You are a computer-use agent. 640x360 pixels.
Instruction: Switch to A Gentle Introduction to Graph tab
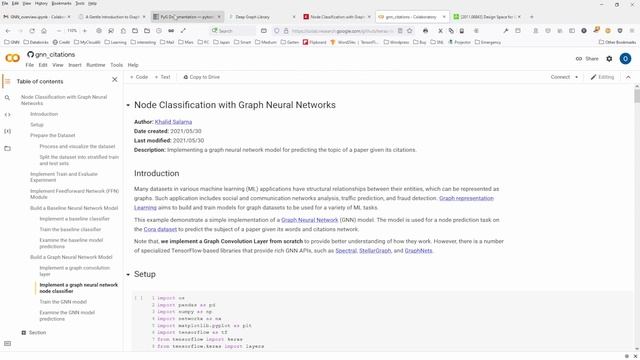pyautogui.click(x=111, y=17)
